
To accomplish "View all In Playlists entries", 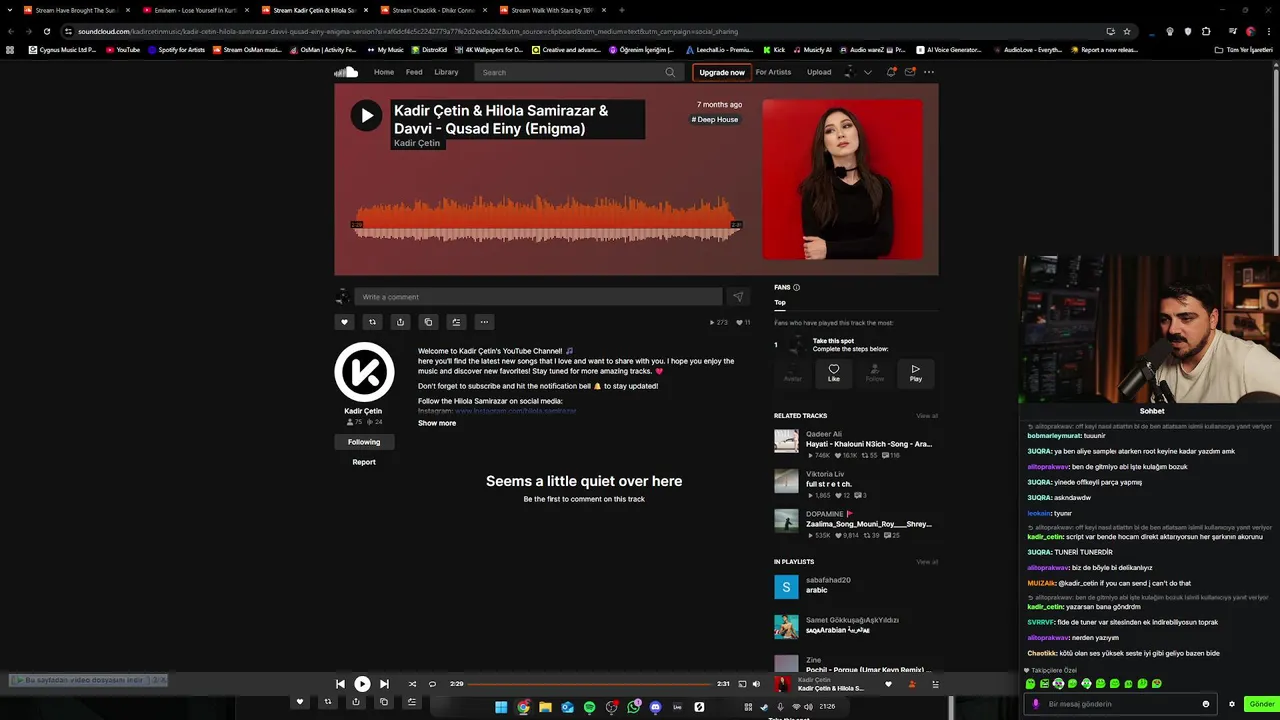I will point(927,562).
